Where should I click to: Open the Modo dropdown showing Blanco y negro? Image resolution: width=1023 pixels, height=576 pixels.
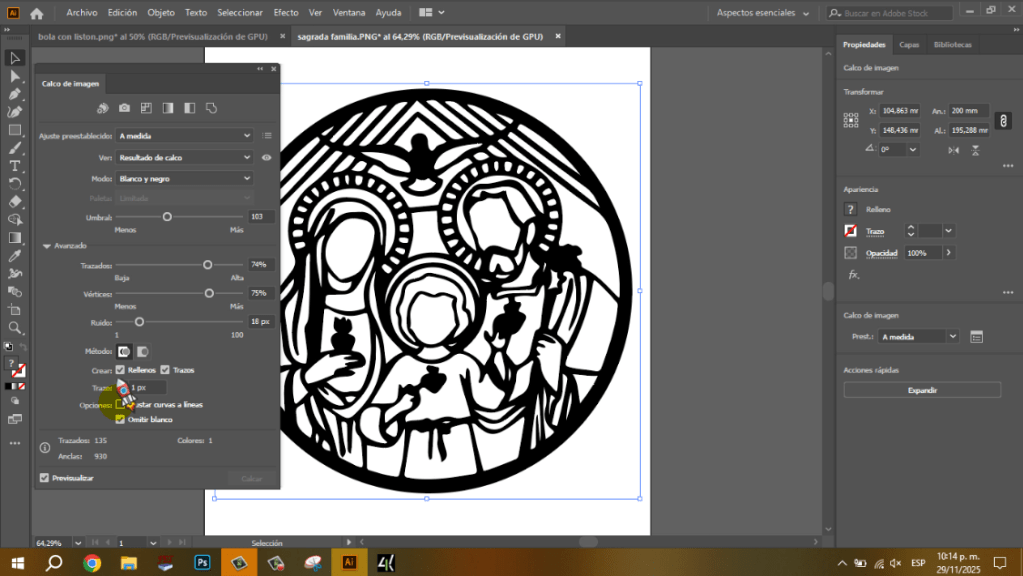pos(185,178)
